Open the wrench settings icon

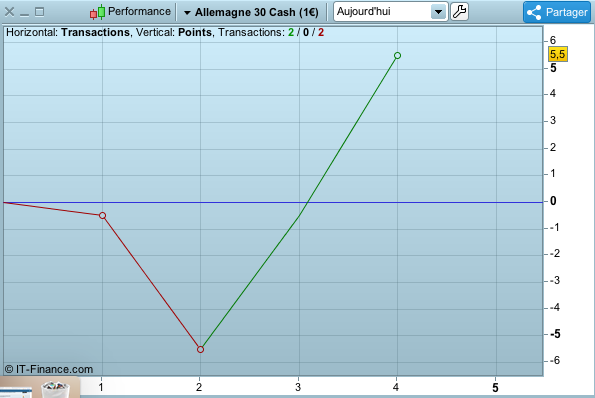click(x=459, y=12)
